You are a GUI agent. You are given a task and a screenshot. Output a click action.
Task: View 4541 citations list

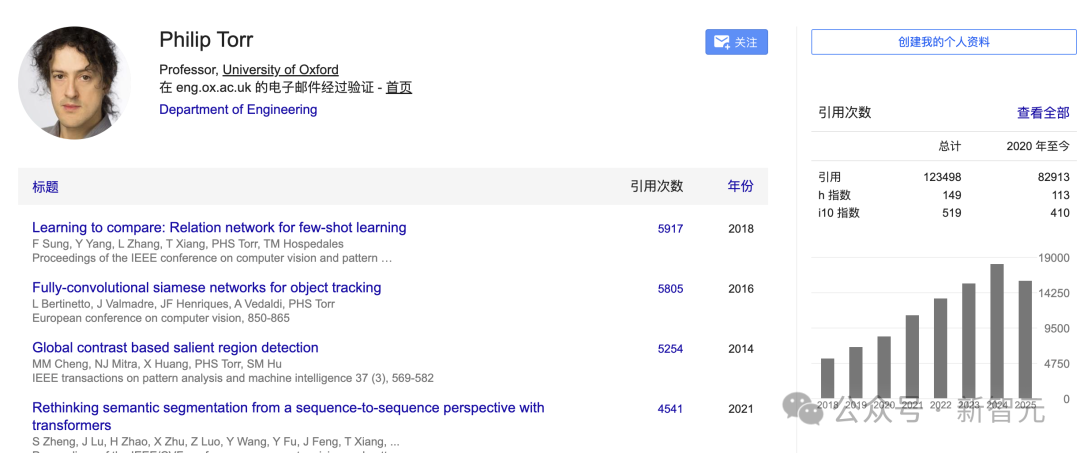click(670, 409)
